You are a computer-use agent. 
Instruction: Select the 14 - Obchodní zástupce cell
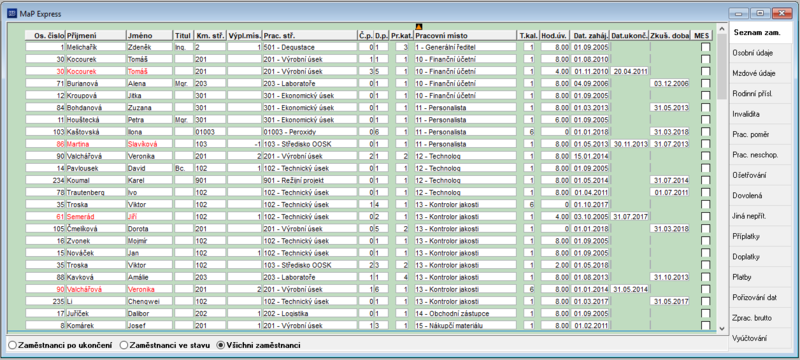(465, 314)
